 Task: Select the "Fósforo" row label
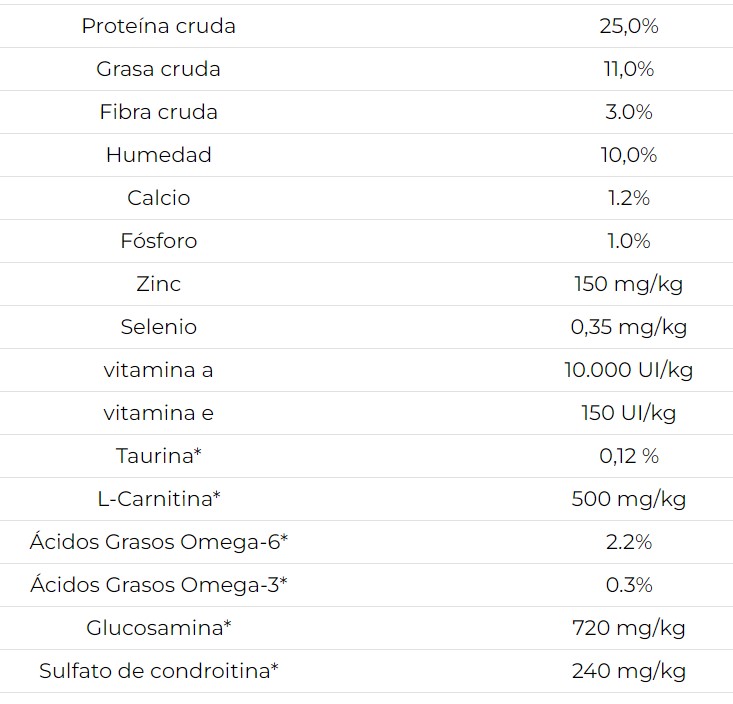tap(158, 241)
